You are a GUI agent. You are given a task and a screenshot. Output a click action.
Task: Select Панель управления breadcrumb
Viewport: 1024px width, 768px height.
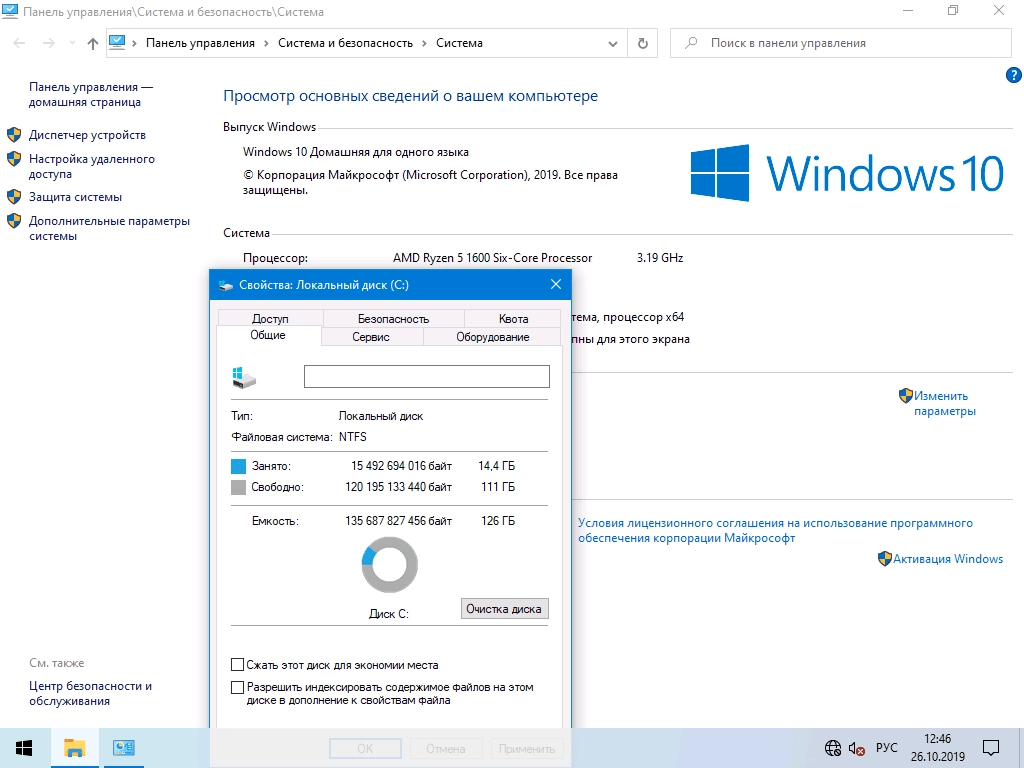200,43
